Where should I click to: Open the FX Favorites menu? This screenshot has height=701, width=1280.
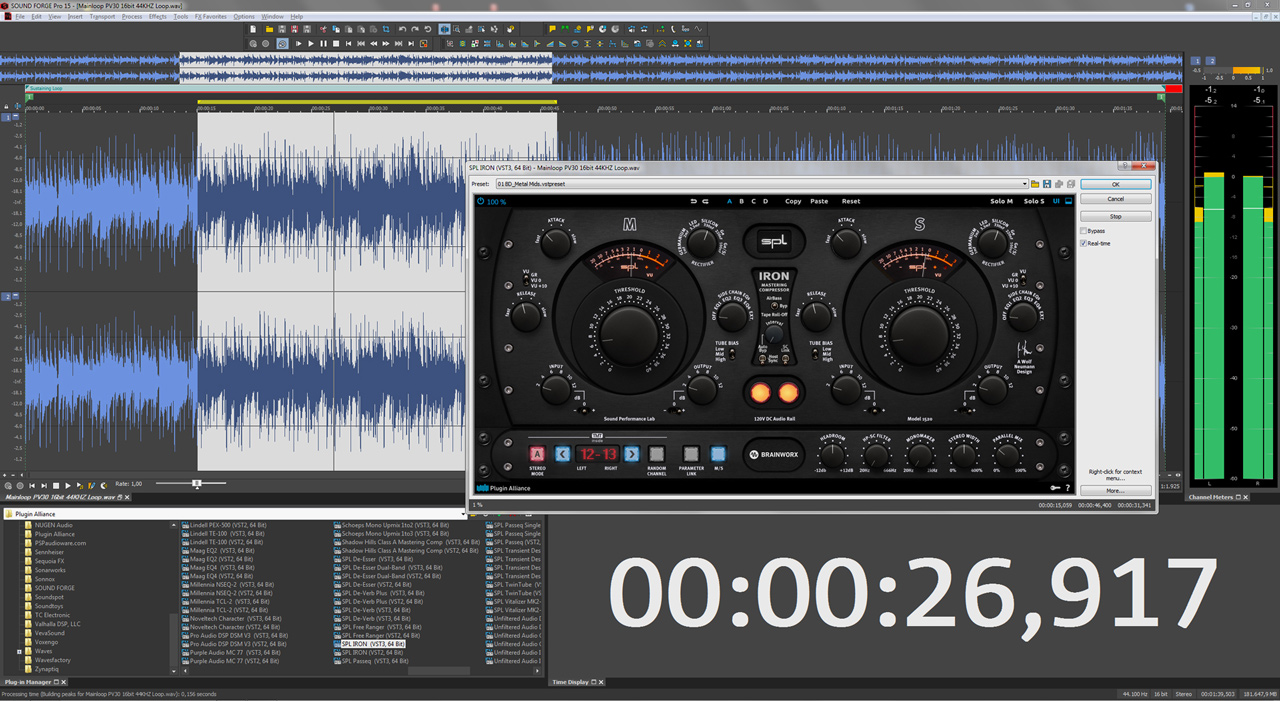[211, 17]
